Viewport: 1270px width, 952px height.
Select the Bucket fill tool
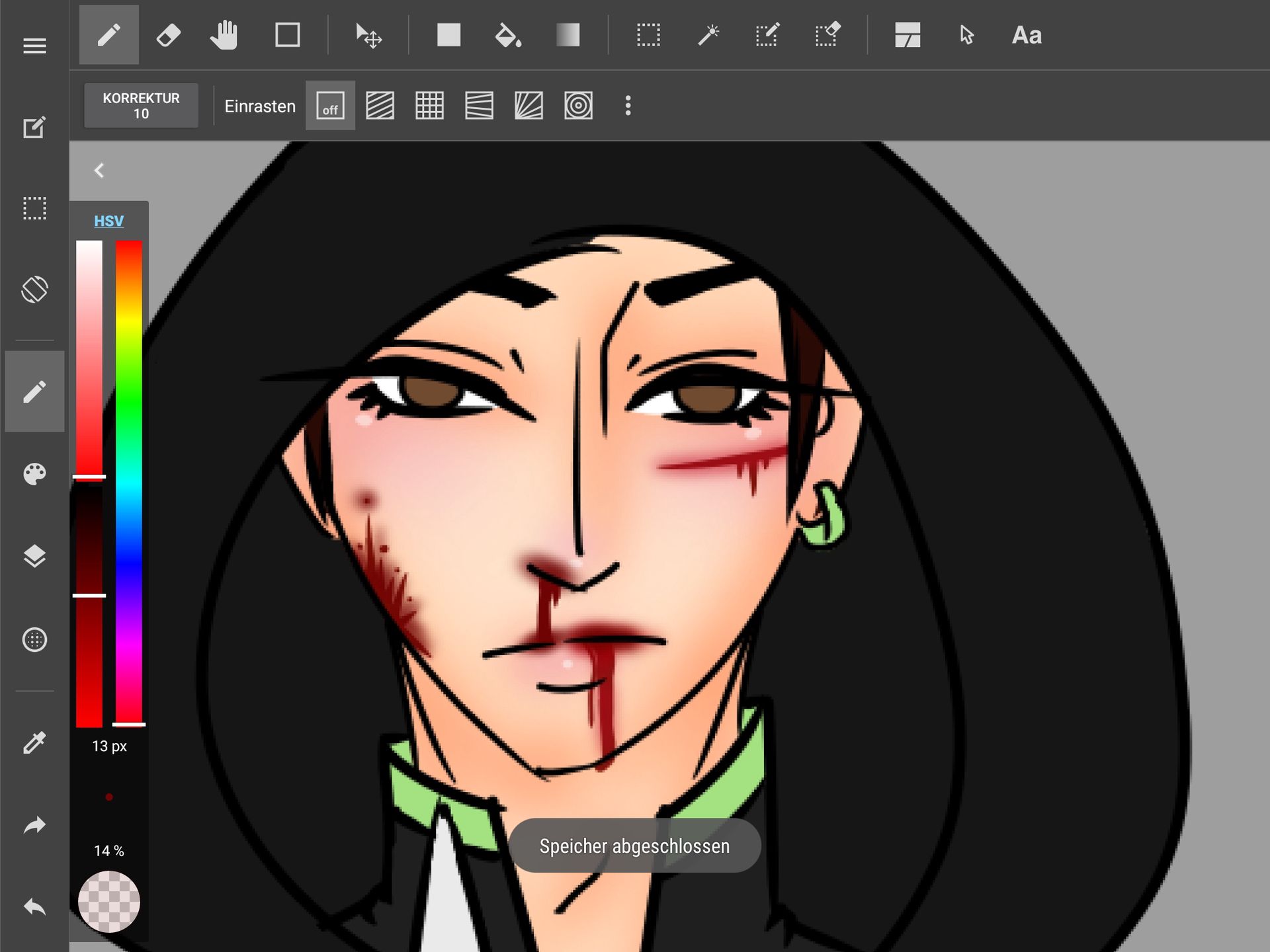click(x=508, y=35)
